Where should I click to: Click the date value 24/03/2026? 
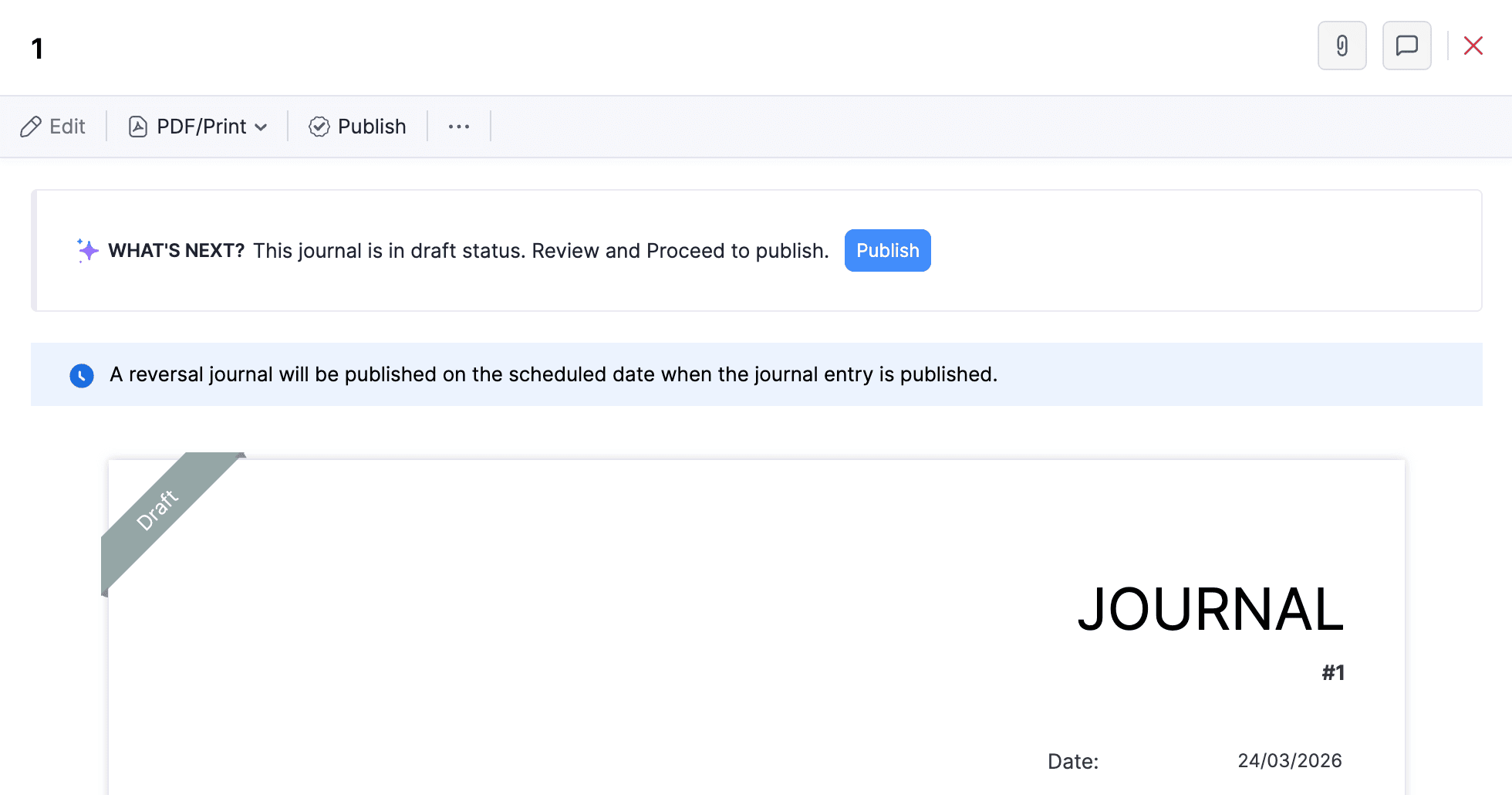1290,760
